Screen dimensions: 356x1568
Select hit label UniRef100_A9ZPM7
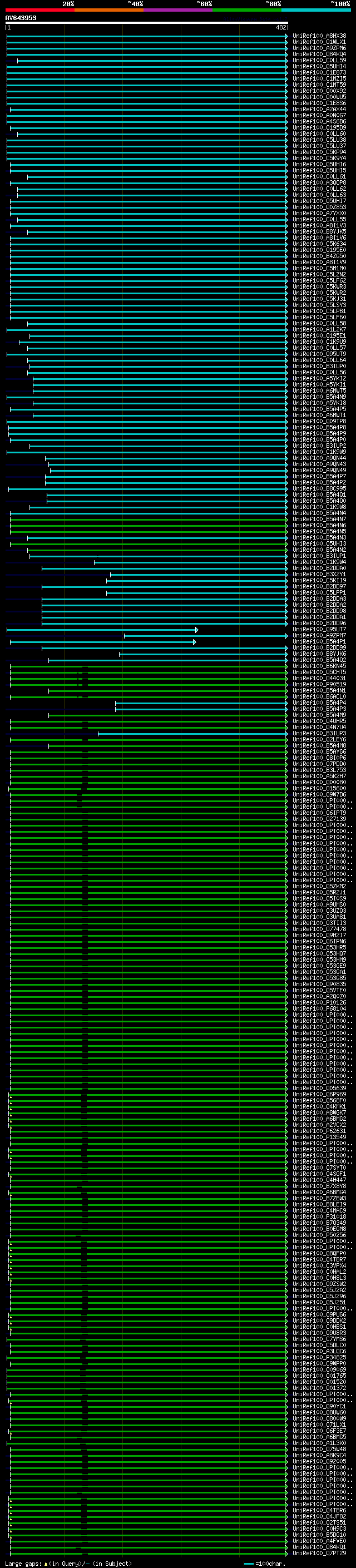pyautogui.click(x=319, y=635)
